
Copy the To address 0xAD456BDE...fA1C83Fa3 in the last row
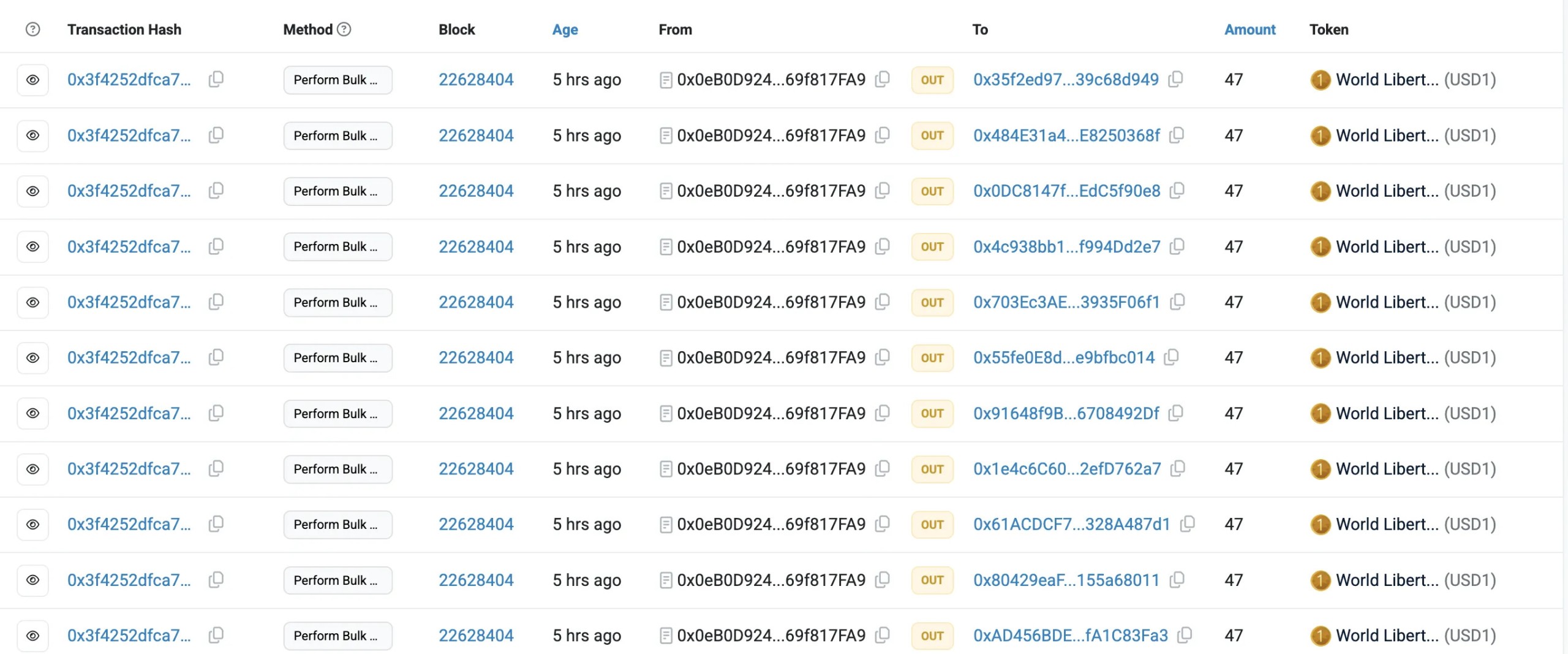point(1185,636)
